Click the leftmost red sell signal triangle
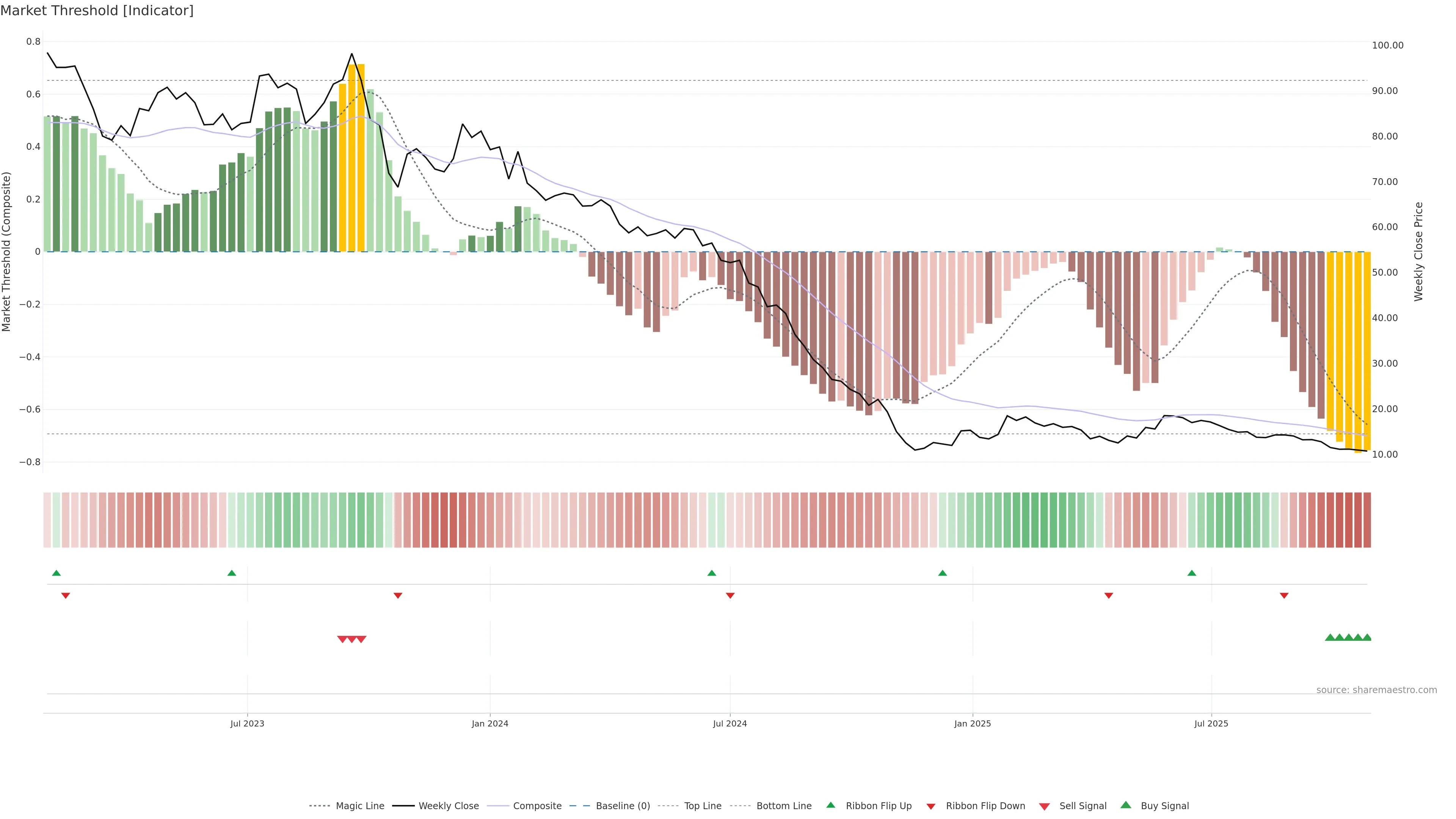This screenshot has width=1456, height=819. pyautogui.click(x=342, y=639)
